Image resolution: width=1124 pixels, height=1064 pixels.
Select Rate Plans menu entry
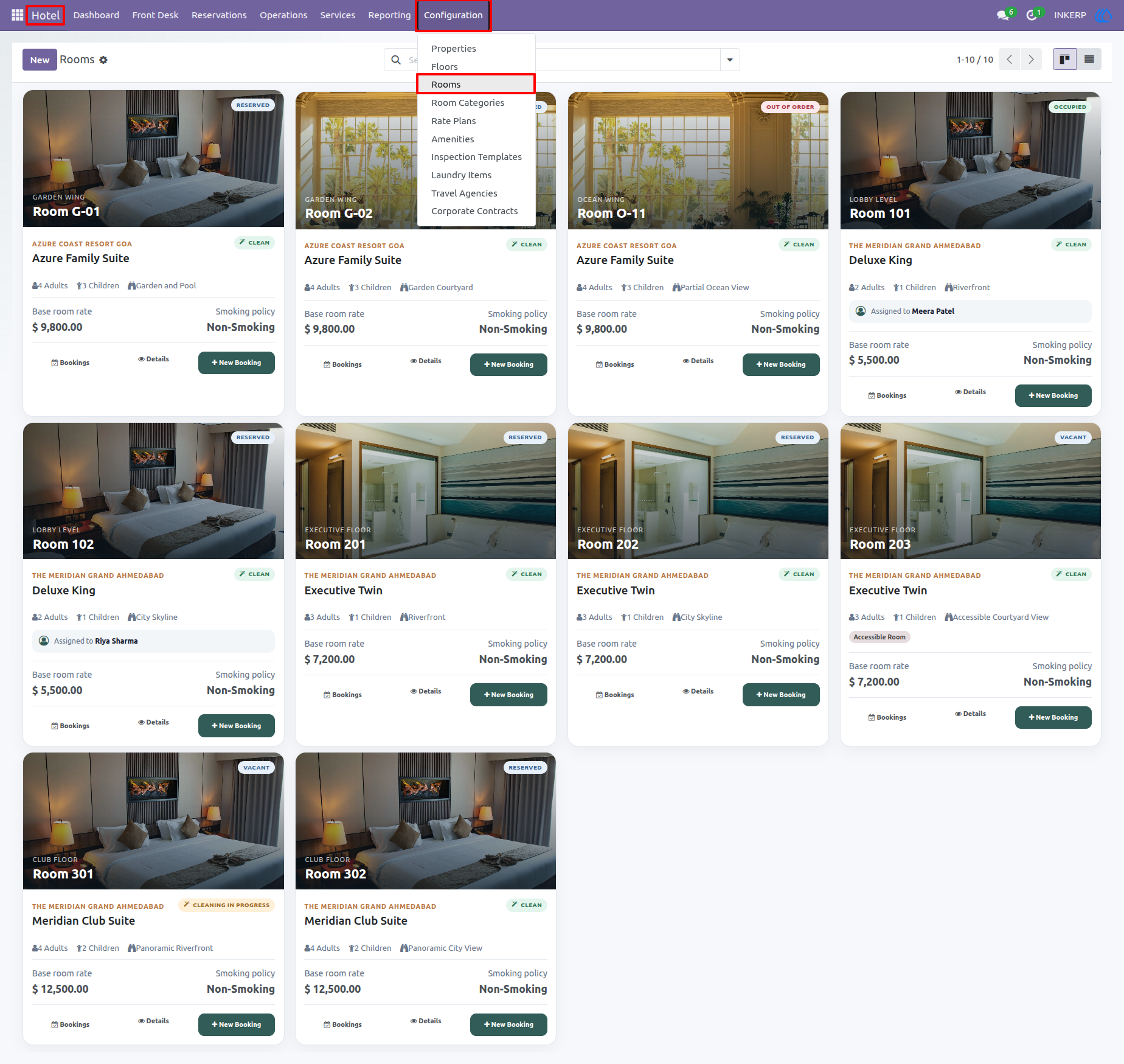[x=476, y=121]
